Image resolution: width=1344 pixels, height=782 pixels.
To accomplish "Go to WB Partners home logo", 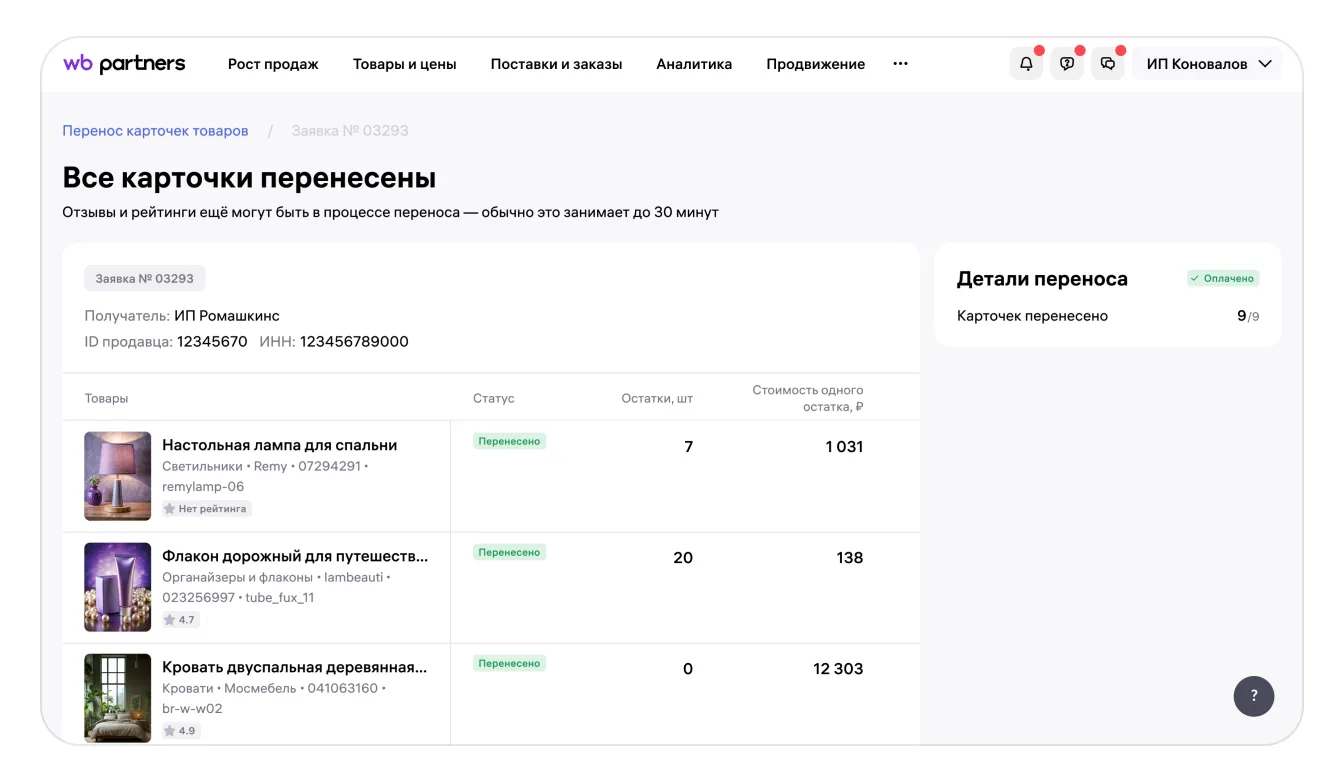I will [x=124, y=64].
